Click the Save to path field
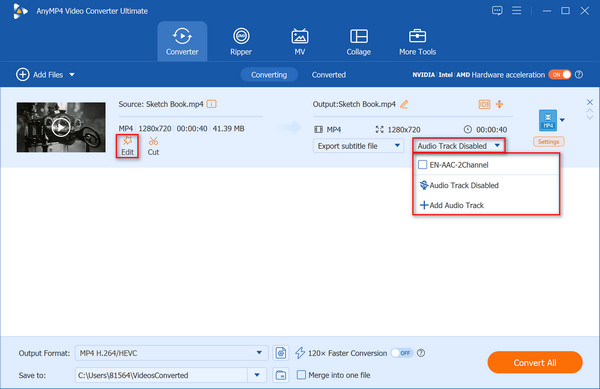This screenshot has height=389, width=600. (161, 375)
